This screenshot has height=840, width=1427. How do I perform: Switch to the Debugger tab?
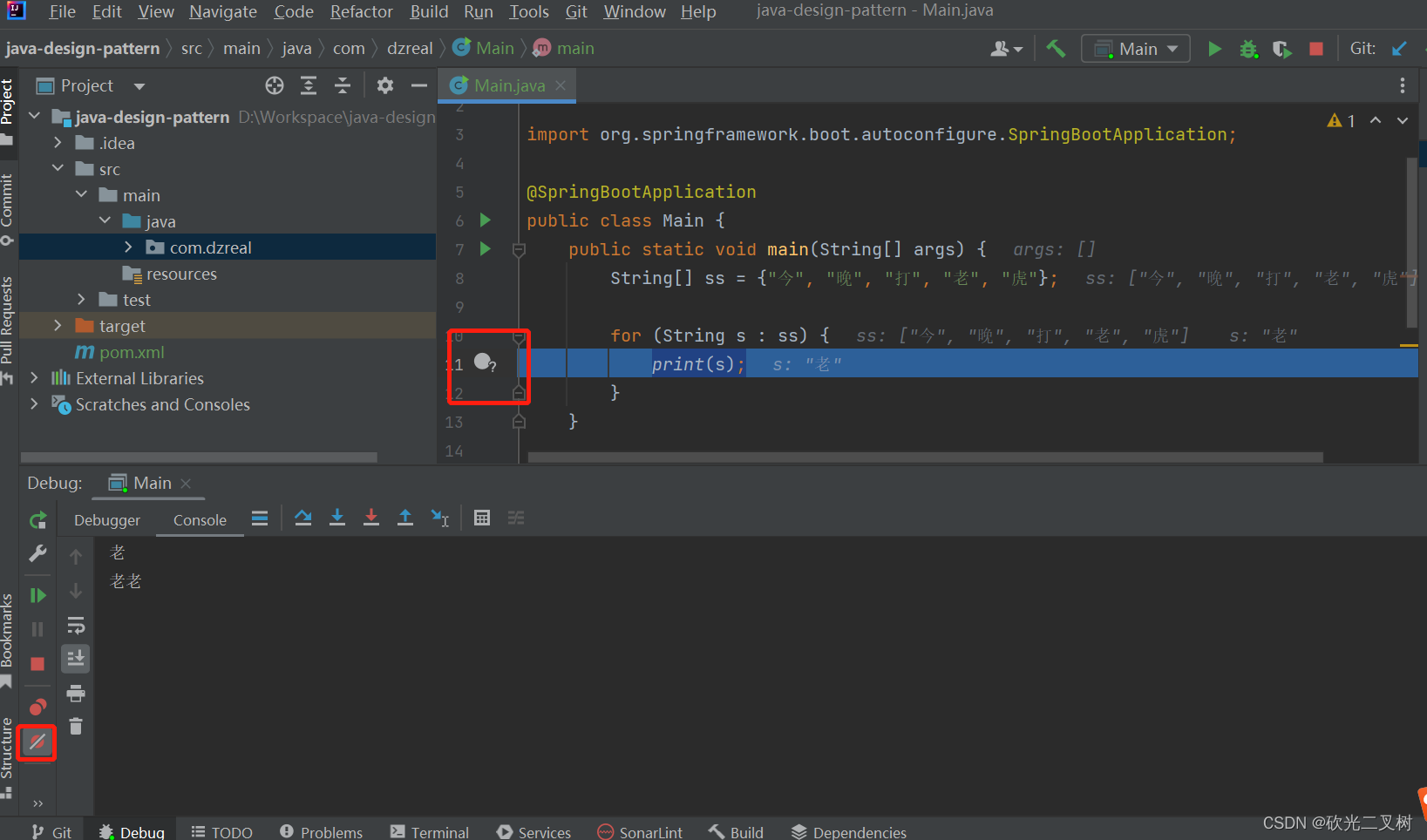click(x=106, y=519)
